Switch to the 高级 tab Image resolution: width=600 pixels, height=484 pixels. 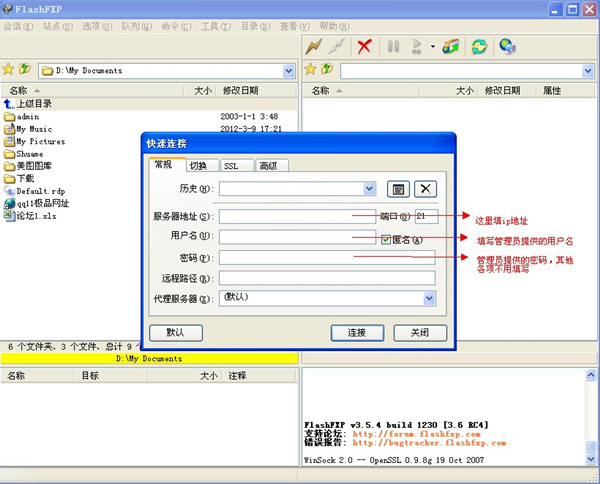[x=268, y=166]
